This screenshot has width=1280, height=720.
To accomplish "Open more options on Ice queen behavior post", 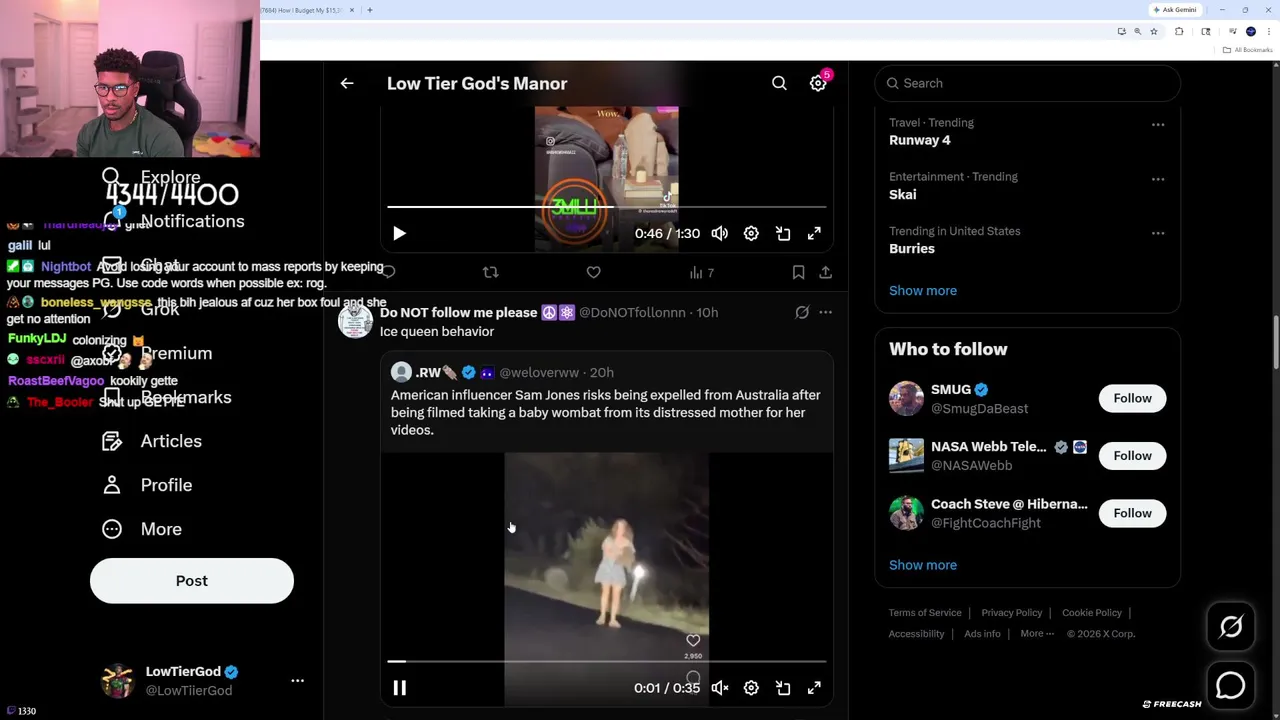I will tap(825, 312).
